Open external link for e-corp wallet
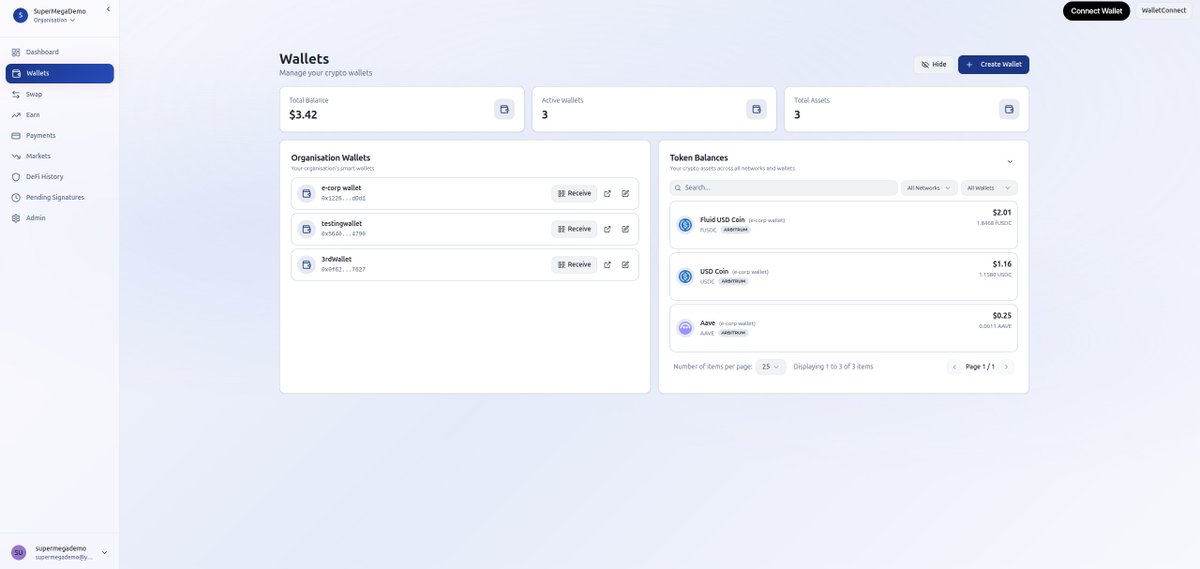1200x569 pixels. 607,193
